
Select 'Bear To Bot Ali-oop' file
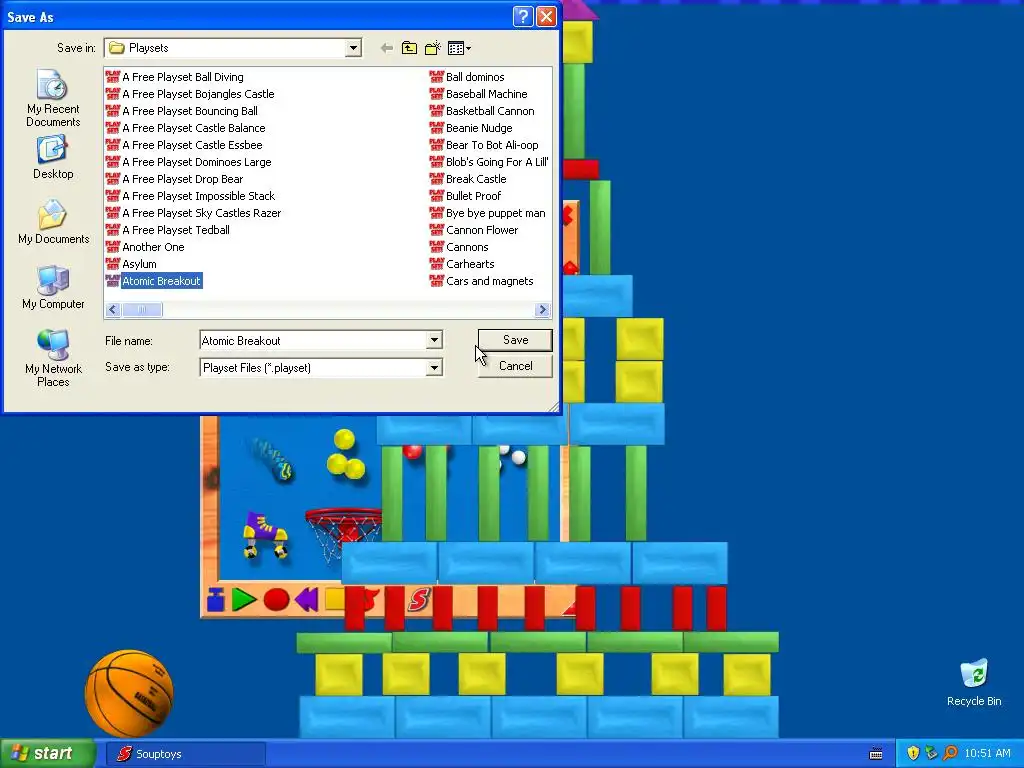pos(484,145)
